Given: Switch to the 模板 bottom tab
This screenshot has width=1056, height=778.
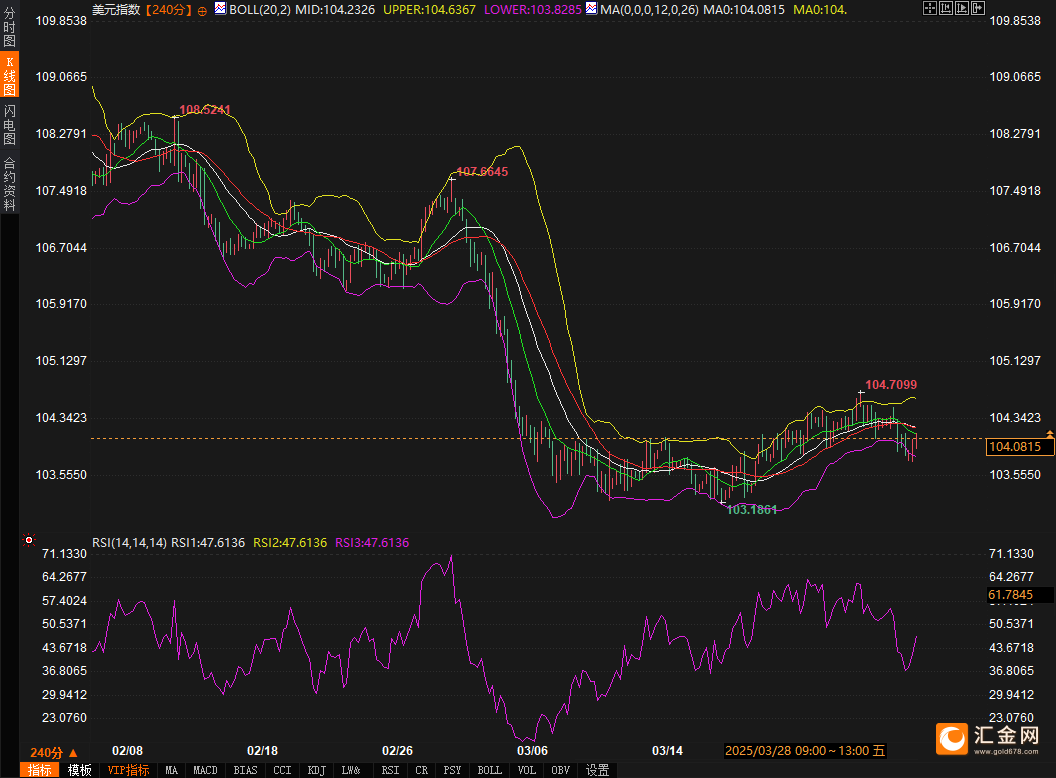Looking at the screenshot, I should 79,770.
